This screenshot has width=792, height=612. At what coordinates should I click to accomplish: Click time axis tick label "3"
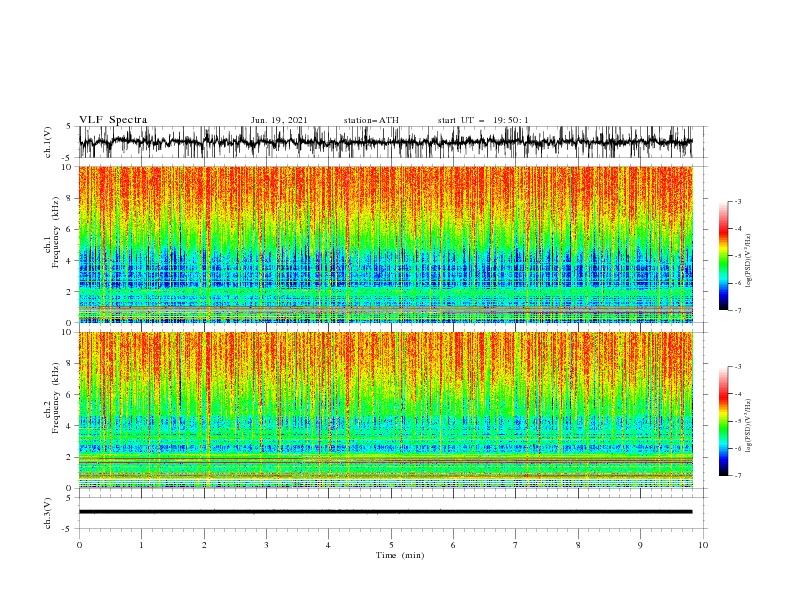pos(266,545)
